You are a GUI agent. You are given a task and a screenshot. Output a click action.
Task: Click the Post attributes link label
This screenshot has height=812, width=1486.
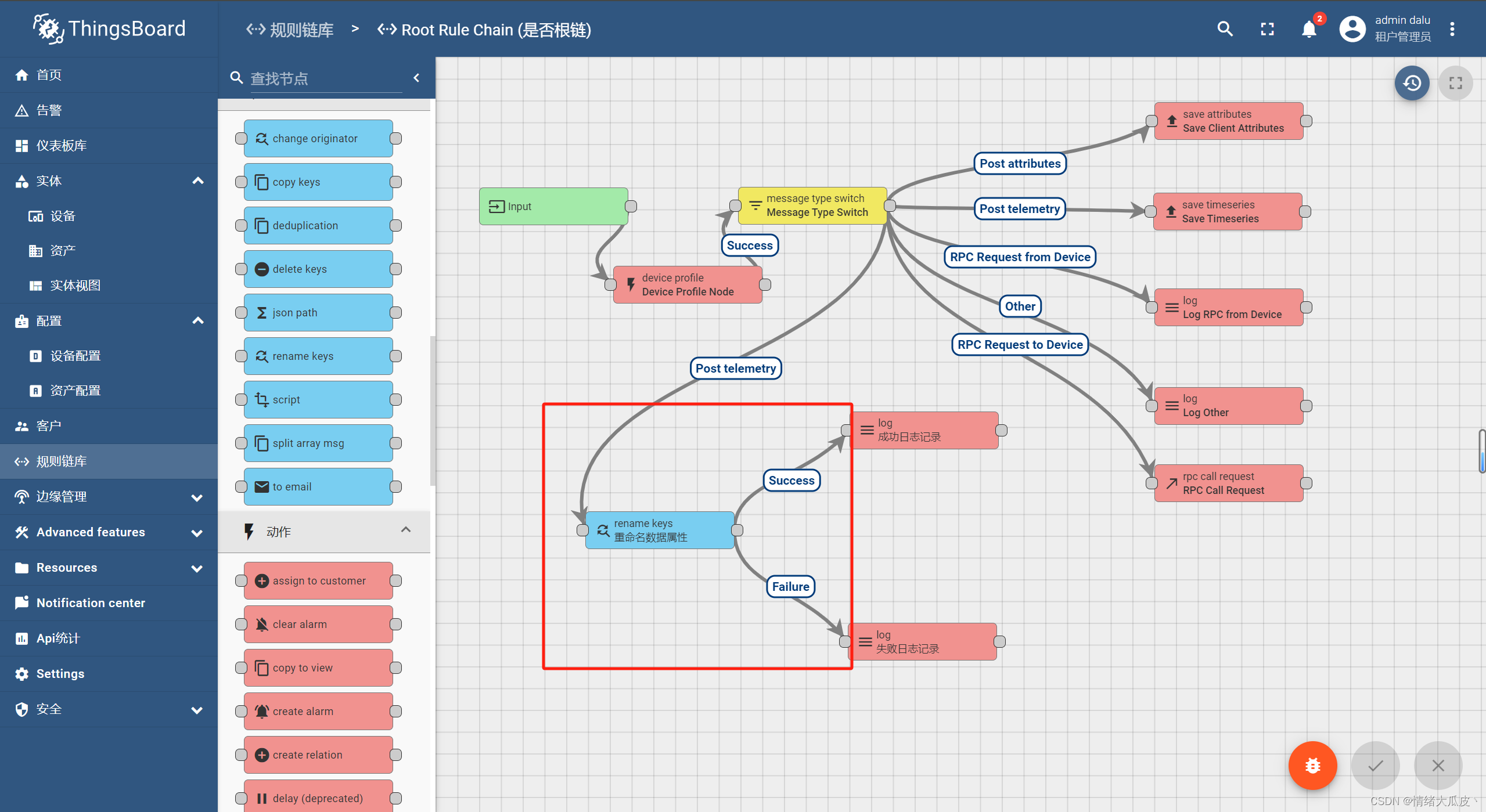point(1020,164)
